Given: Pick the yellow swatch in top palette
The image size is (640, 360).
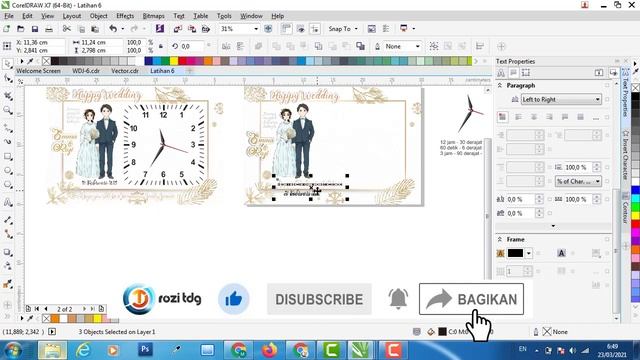Looking at the screenshot, I should coord(174,61).
